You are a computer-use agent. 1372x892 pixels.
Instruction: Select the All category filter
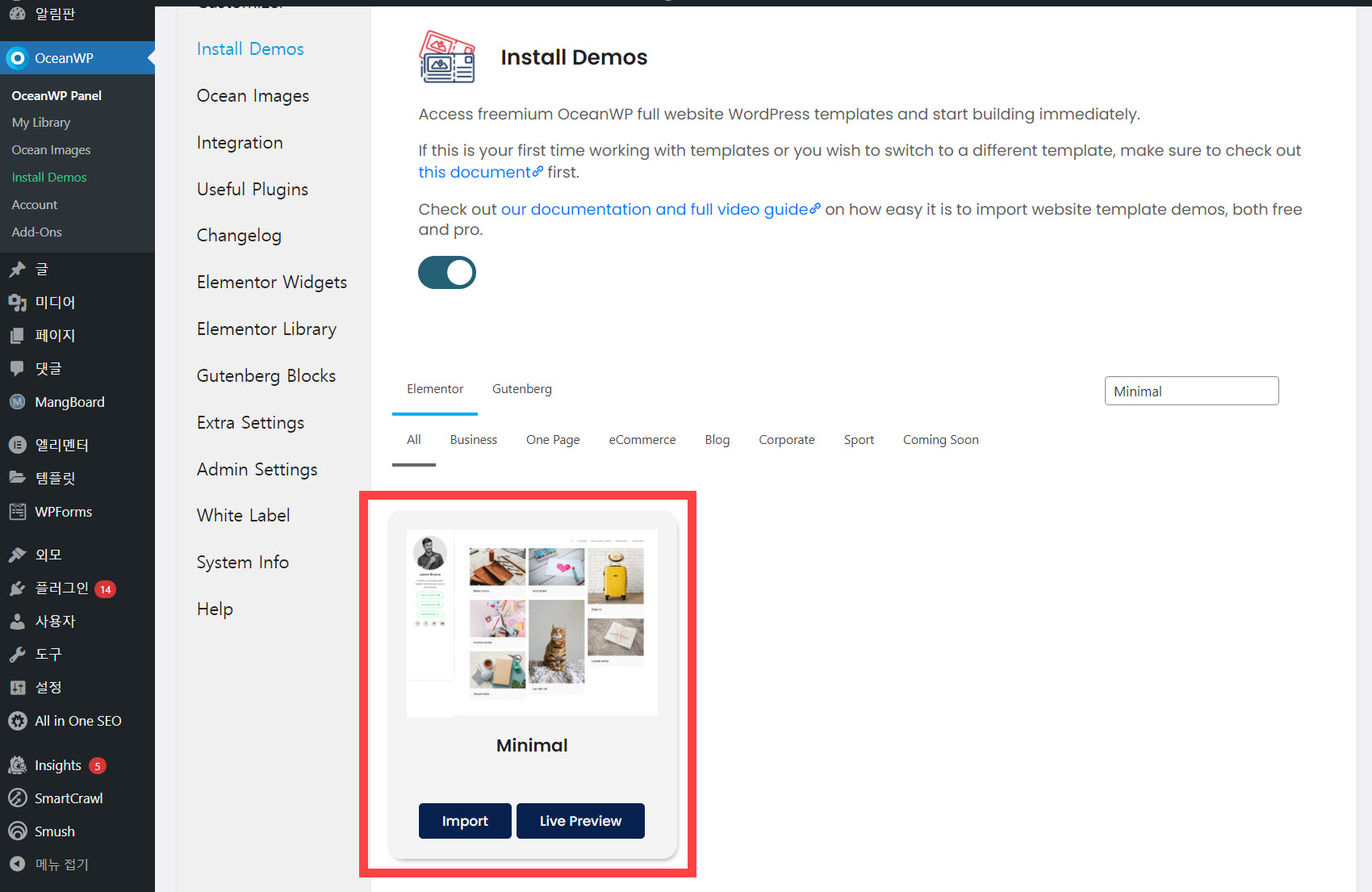pyautogui.click(x=414, y=440)
